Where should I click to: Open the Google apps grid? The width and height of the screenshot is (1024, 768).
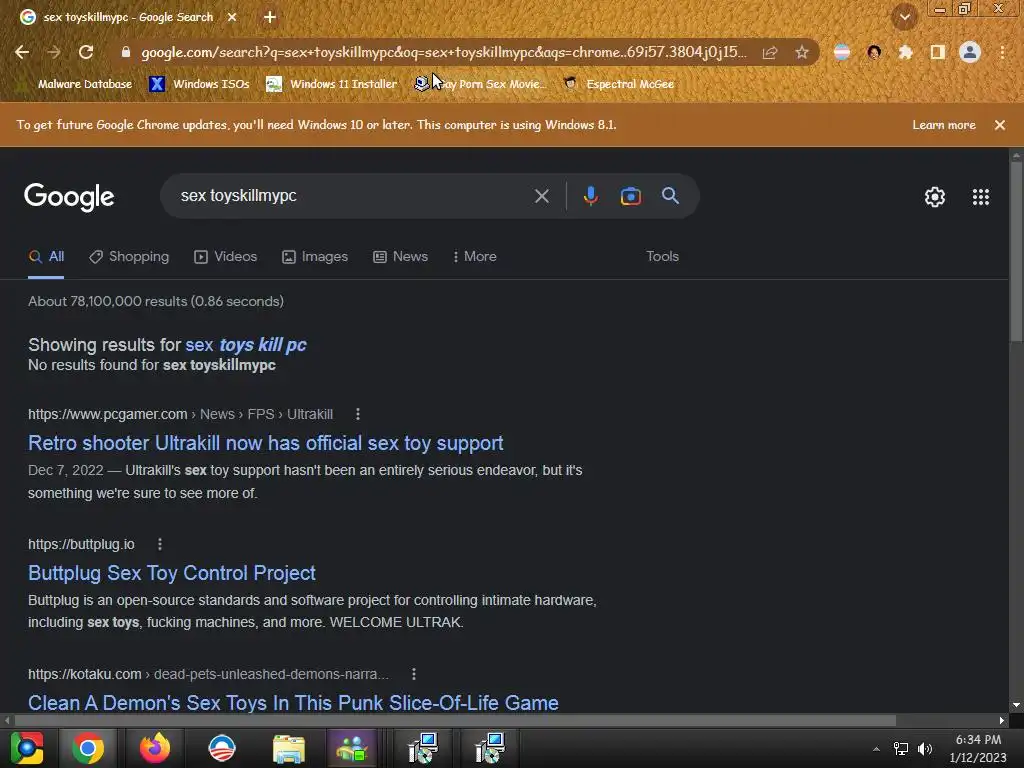click(x=980, y=197)
